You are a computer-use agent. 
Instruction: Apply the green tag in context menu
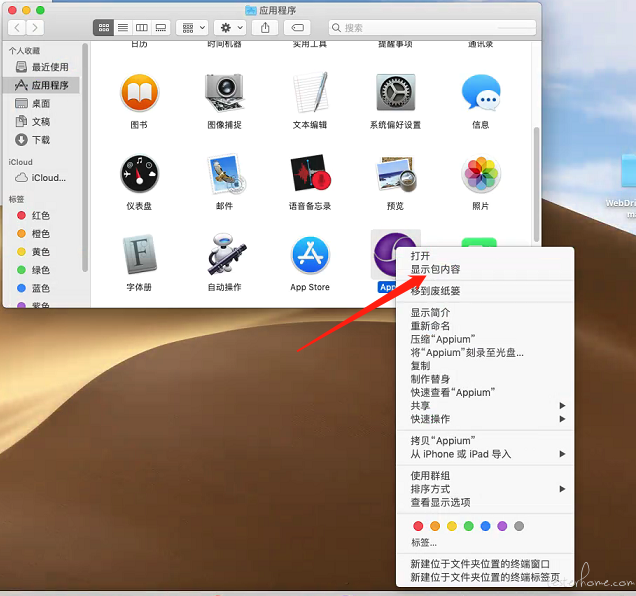point(468,526)
